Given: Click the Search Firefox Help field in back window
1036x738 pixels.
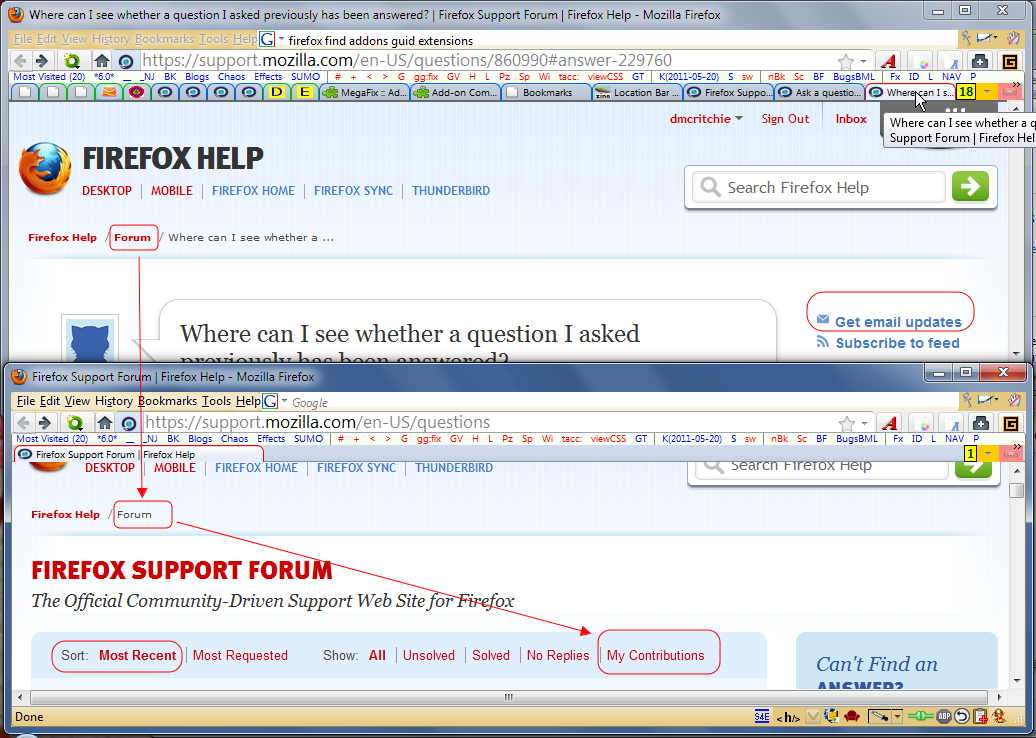Looking at the screenshot, I should click(819, 187).
